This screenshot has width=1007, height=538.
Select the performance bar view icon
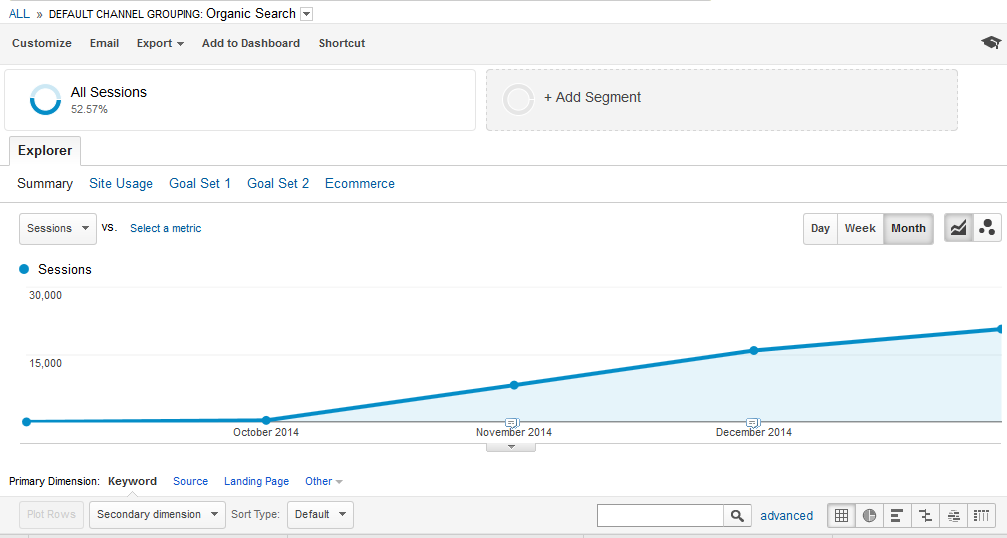click(897, 516)
